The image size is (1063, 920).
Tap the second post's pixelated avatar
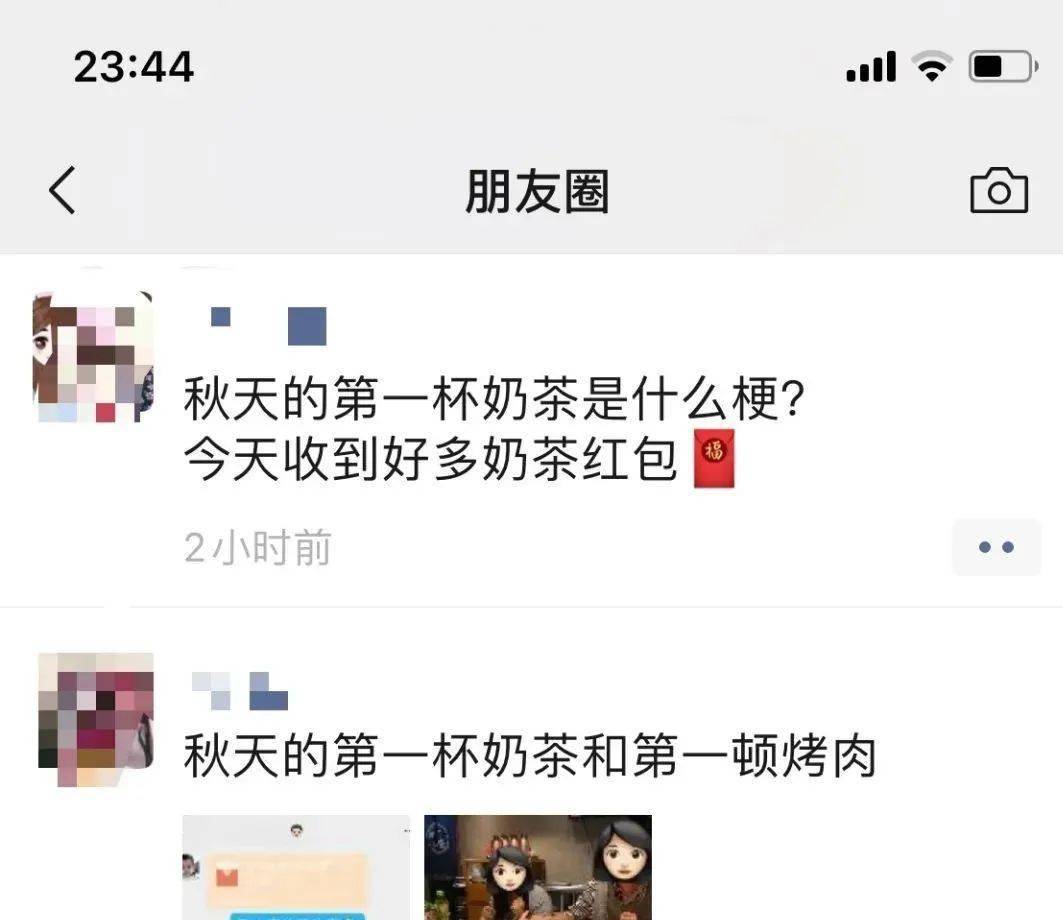click(x=96, y=719)
